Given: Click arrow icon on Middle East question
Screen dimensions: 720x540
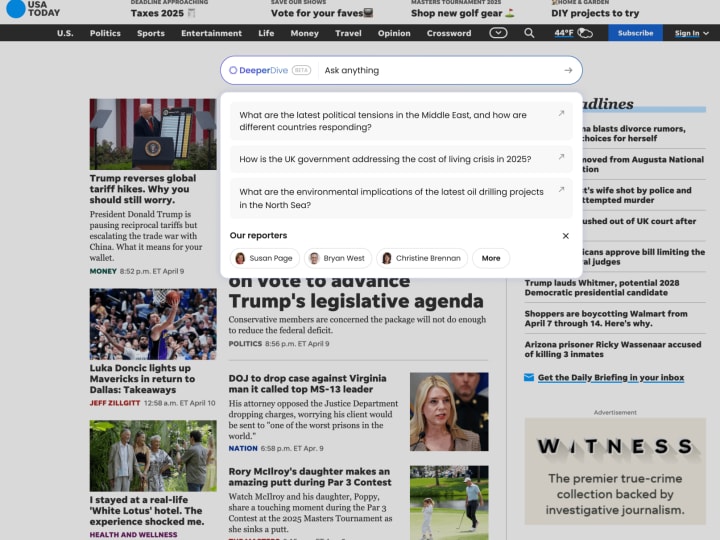Looking at the screenshot, I should 561,113.
